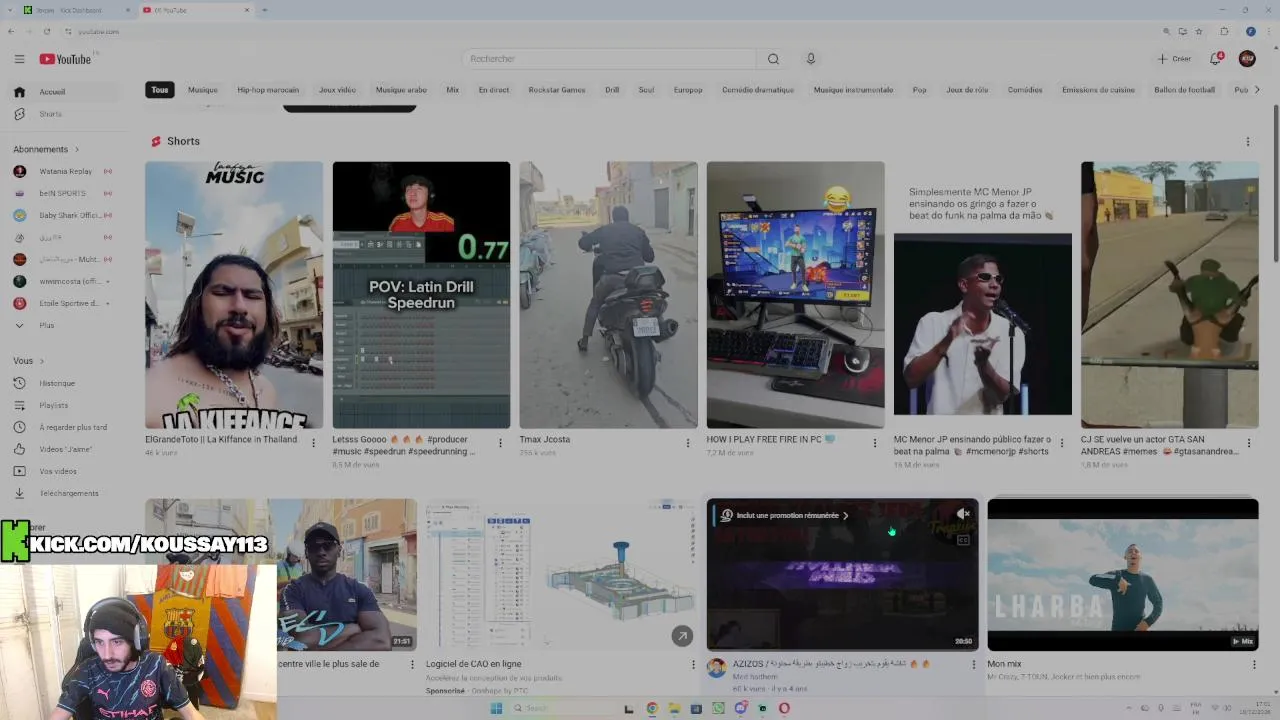Open options for Tmax Jcosta short
The width and height of the screenshot is (1280, 720).
point(687,443)
